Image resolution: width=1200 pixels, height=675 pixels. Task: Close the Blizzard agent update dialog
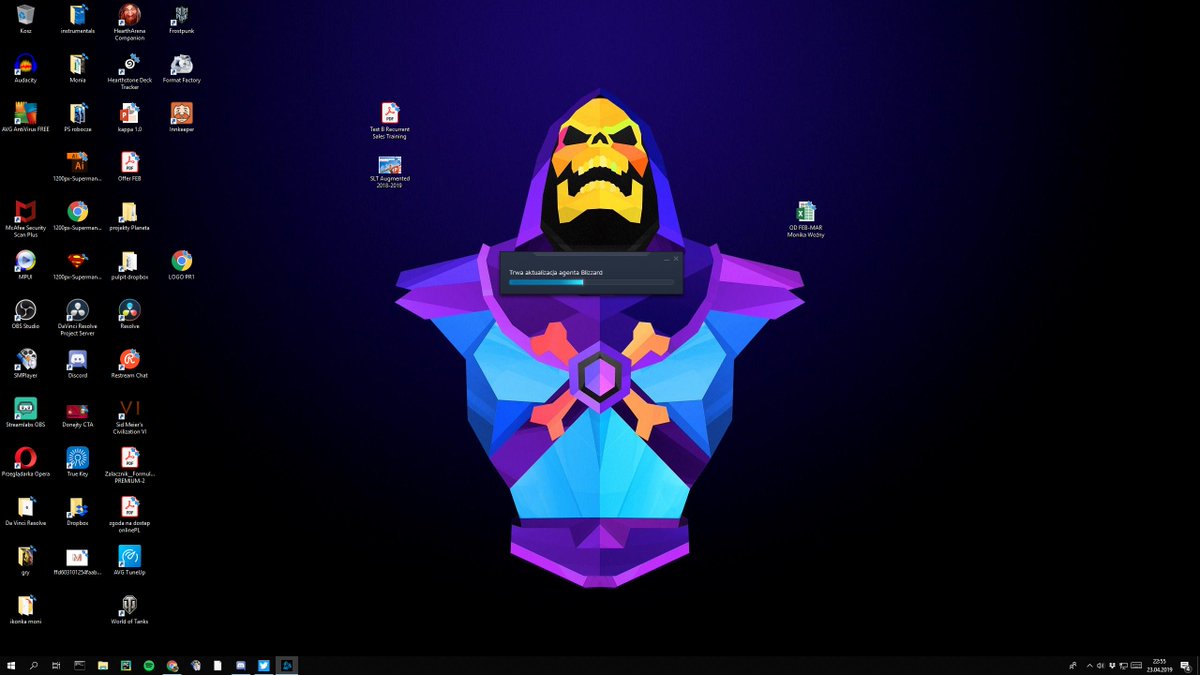[x=676, y=258]
